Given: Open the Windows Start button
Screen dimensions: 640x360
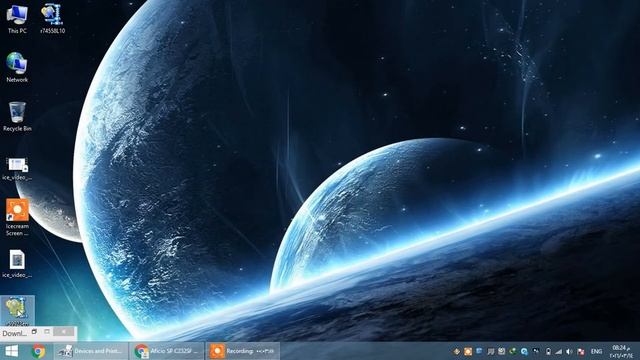Looking at the screenshot, I should [11, 351].
